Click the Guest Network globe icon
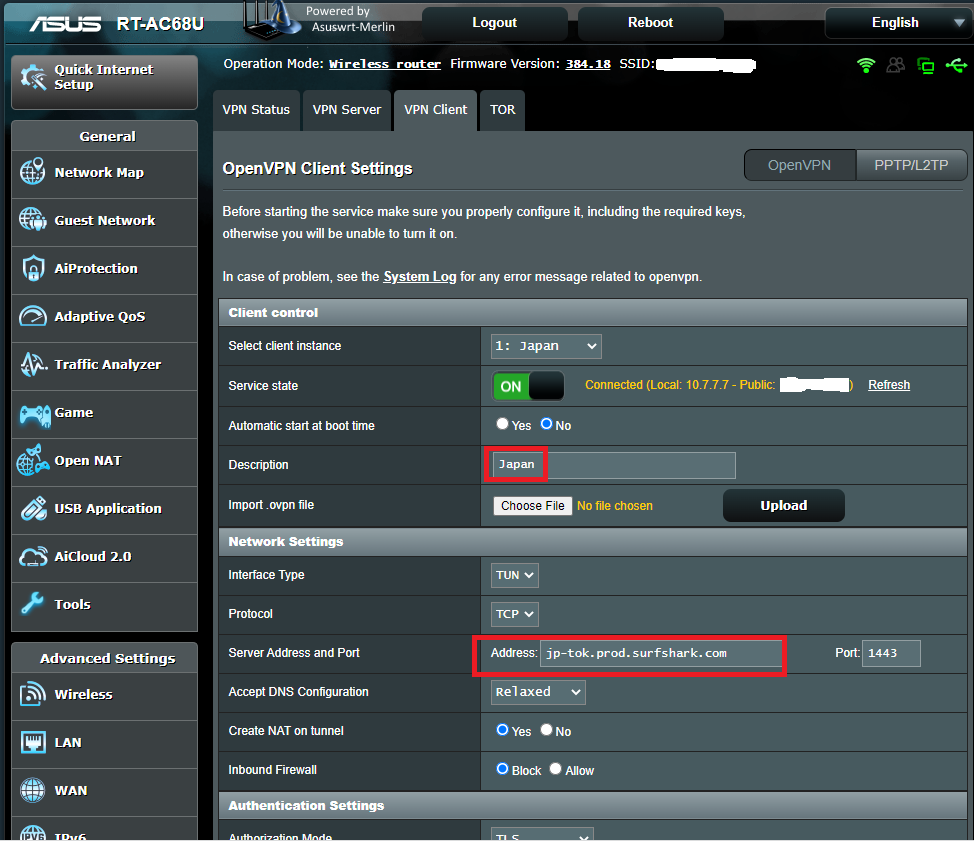Screen dimensions: 974x841 click(33, 220)
